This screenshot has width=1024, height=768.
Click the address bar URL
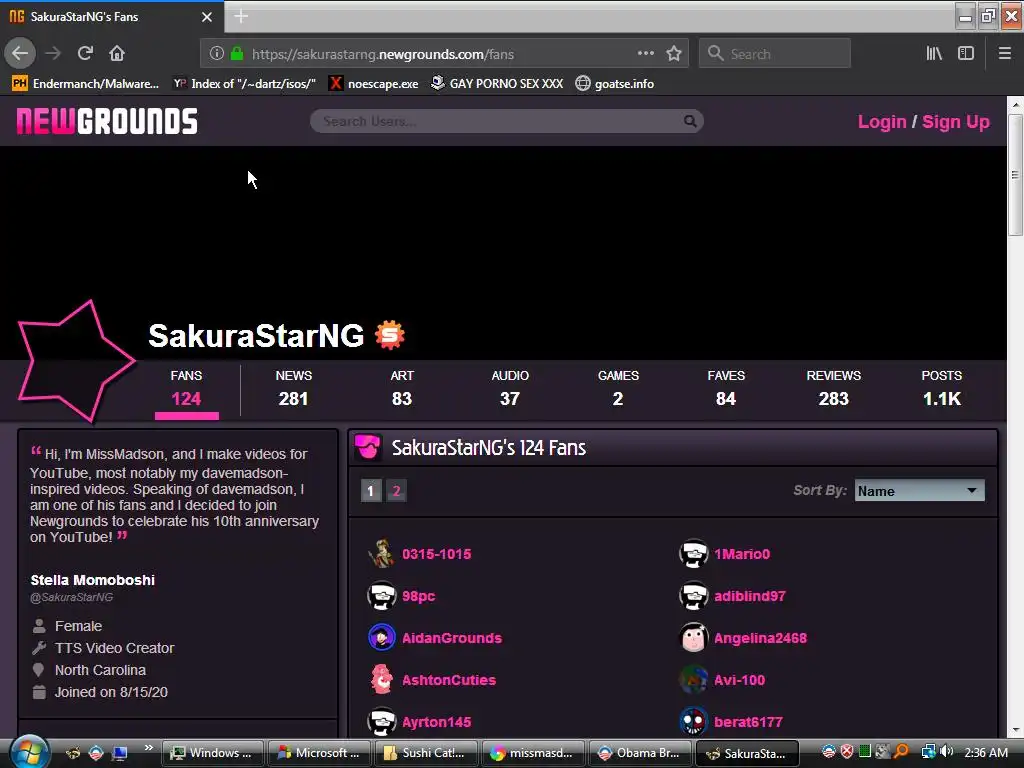tap(383, 54)
